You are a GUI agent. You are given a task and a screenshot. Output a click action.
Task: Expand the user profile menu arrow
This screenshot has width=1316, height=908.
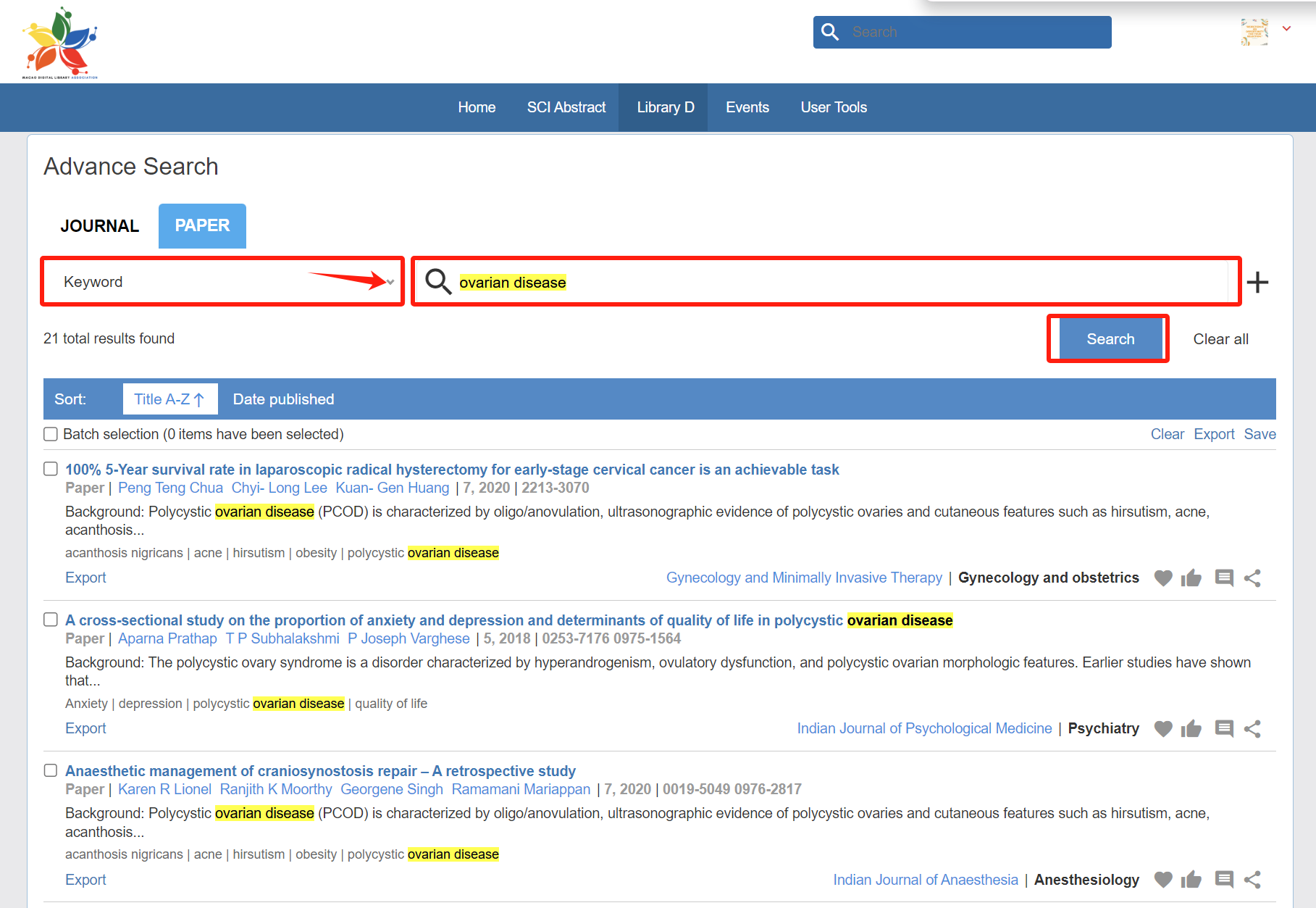1286,29
